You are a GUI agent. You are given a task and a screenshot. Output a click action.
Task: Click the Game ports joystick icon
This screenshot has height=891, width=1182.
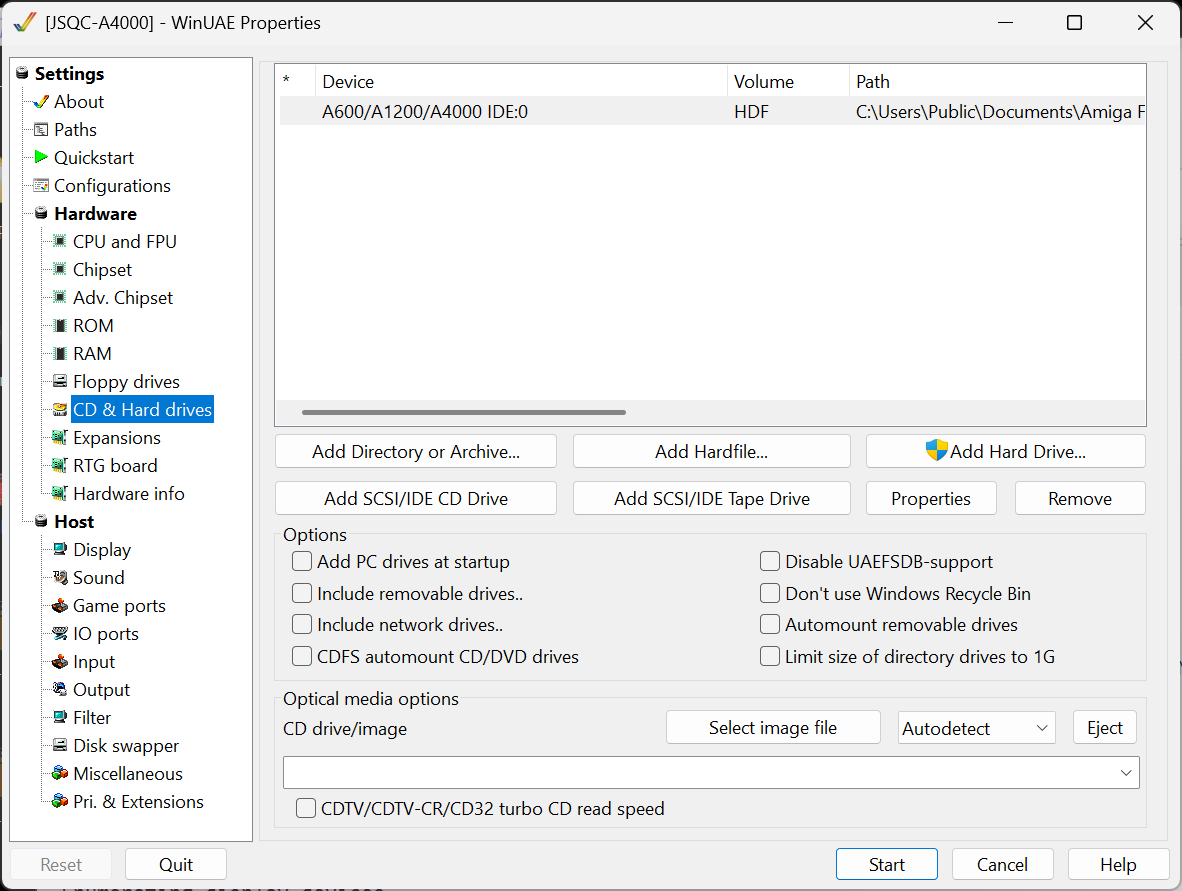tap(60, 605)
